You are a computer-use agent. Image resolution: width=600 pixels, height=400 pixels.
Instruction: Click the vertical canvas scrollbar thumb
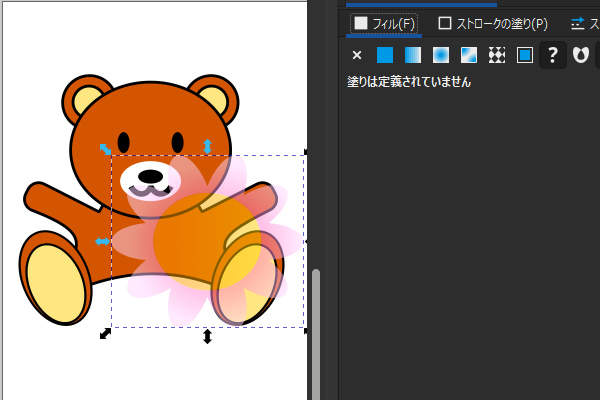pos(316,334)
